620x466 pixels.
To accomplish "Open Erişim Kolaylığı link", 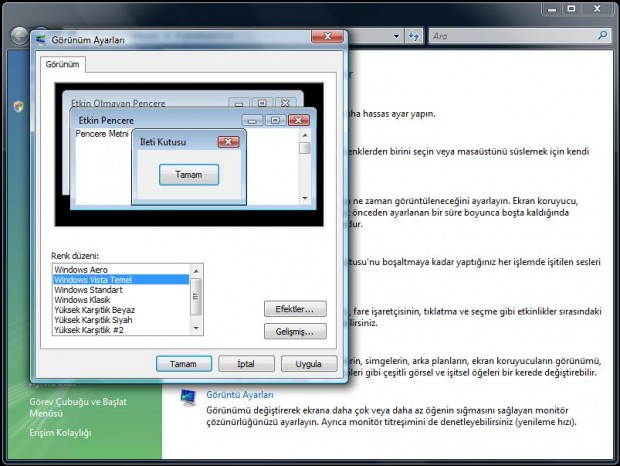I will (60, 433).
